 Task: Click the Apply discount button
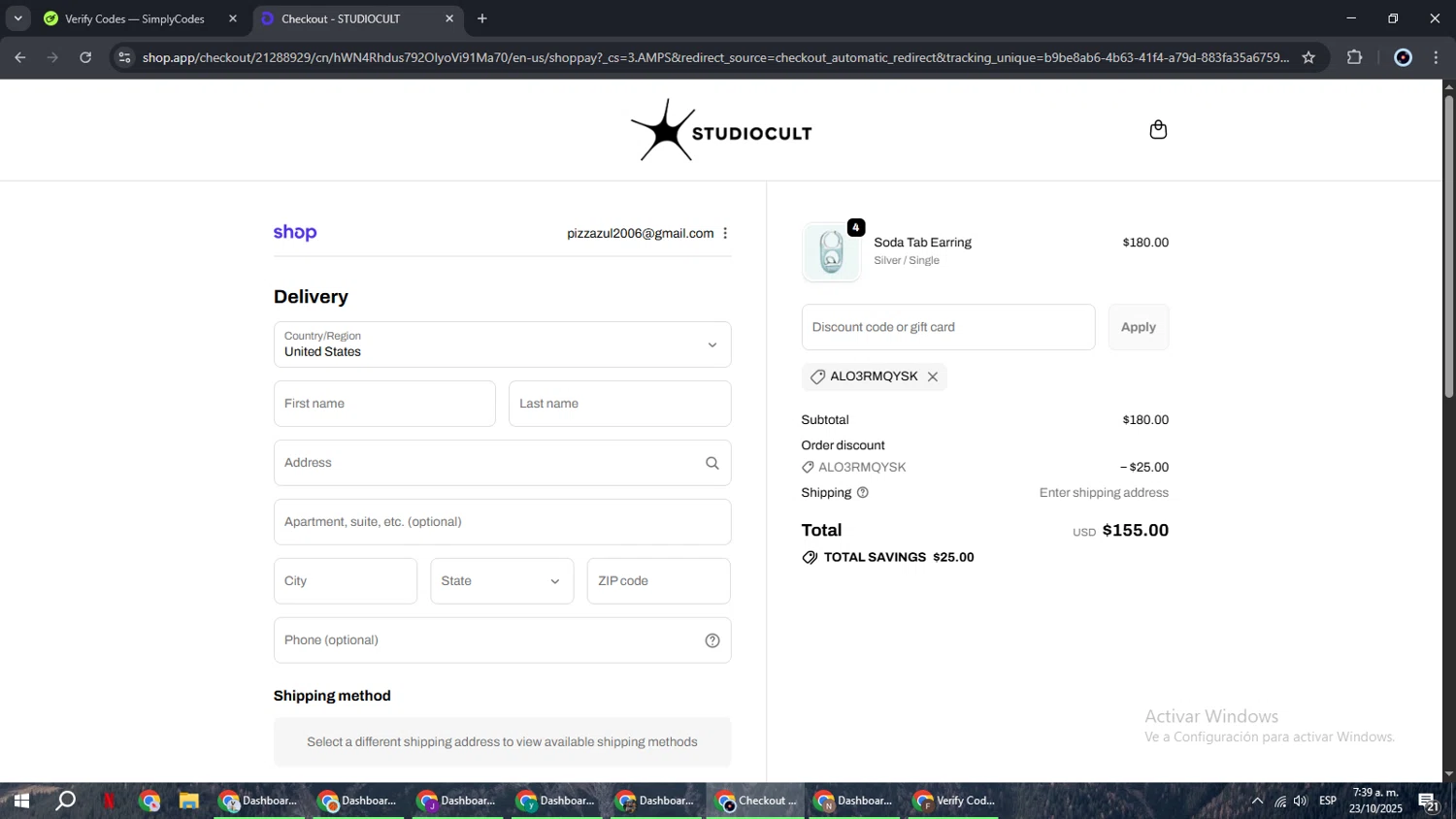(1139, 327)
